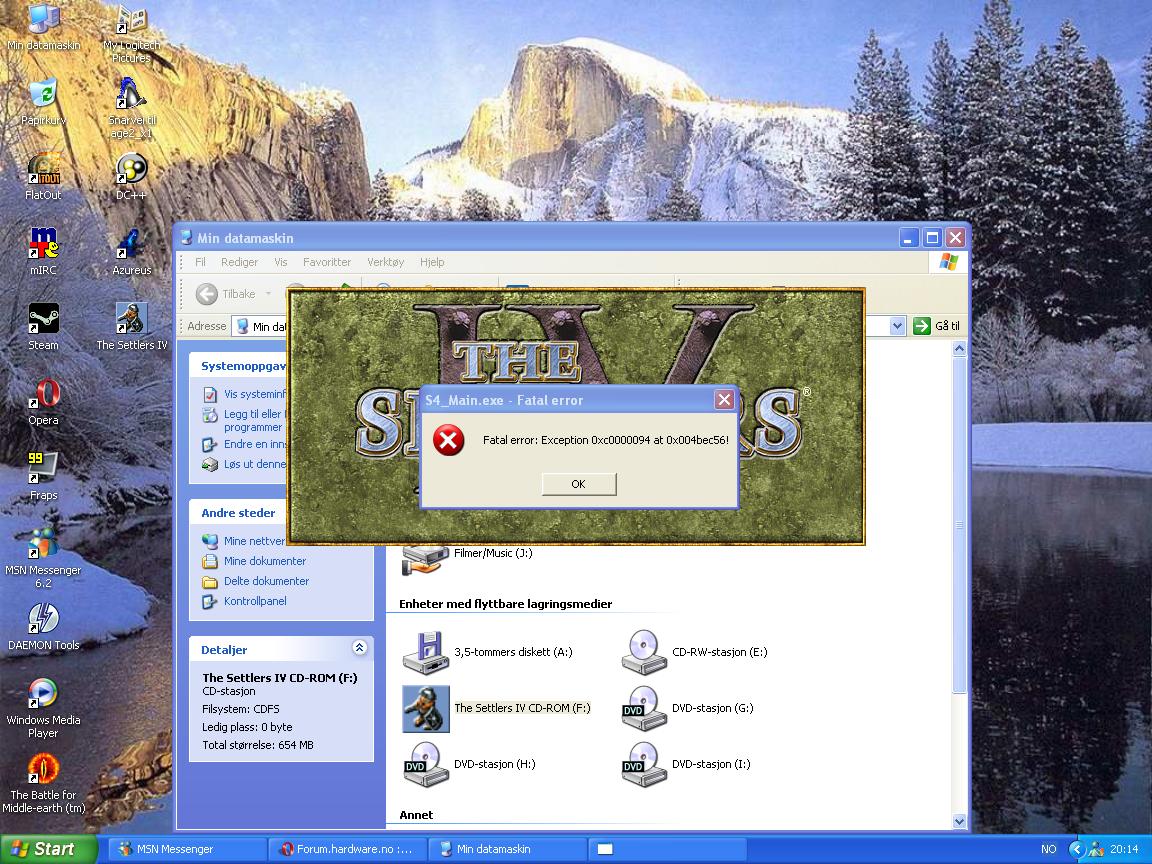The image size is (1152, 864).
Task: Open the Fil menu in Min datamaskin
Action: tap(200, 262)
